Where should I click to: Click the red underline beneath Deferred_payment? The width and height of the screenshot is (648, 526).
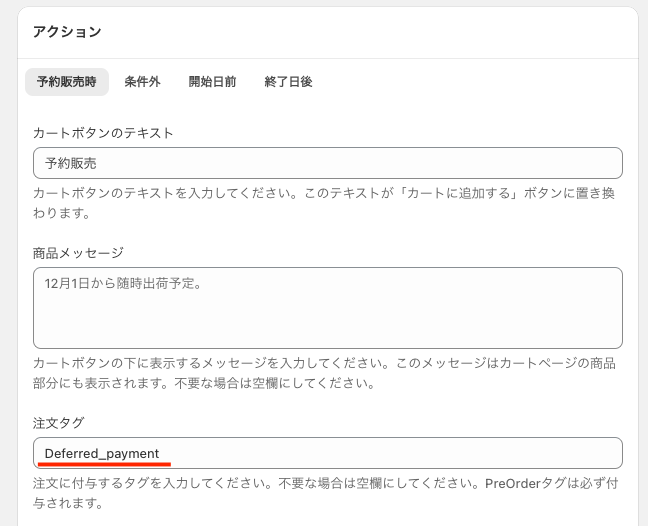click(104, 464)
